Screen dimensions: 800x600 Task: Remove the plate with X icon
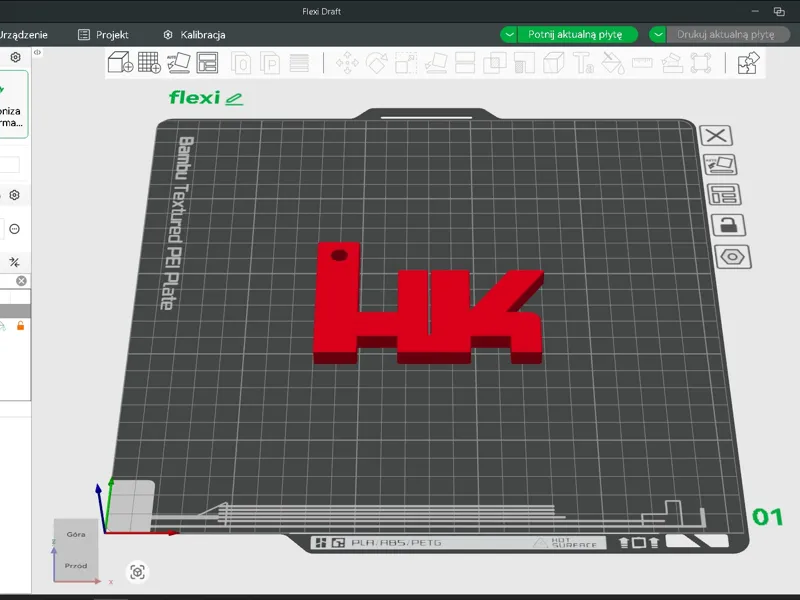click(x=716, y=136)
